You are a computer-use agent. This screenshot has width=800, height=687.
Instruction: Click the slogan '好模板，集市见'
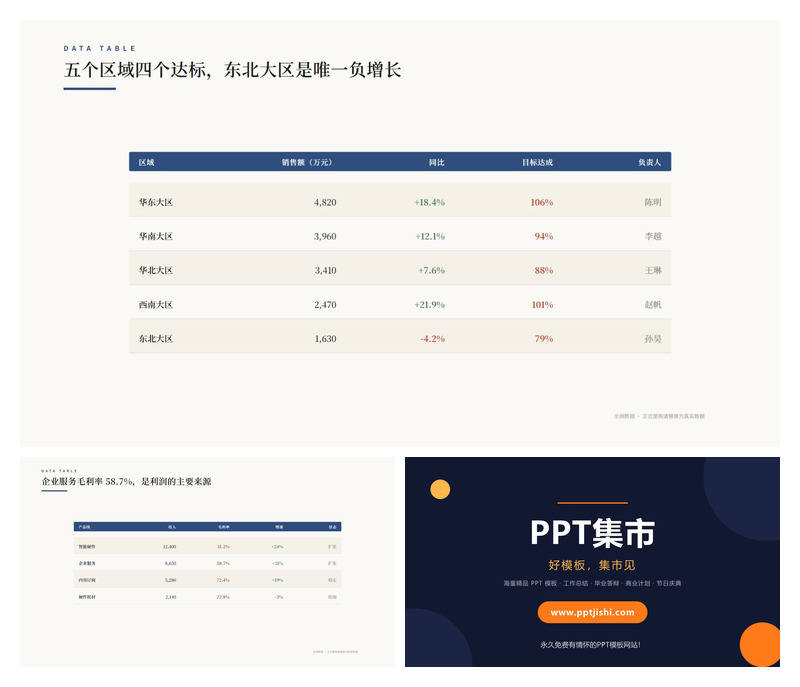pos(592,565)
